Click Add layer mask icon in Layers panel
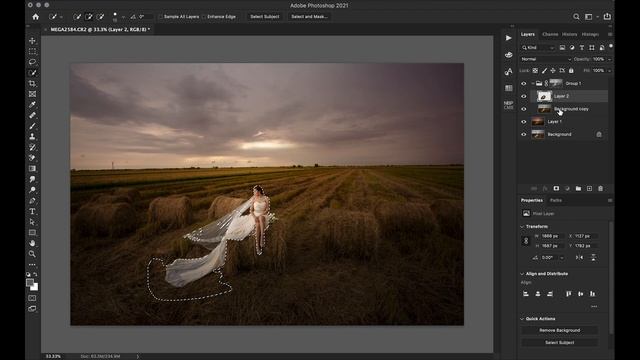 point(556,189)
